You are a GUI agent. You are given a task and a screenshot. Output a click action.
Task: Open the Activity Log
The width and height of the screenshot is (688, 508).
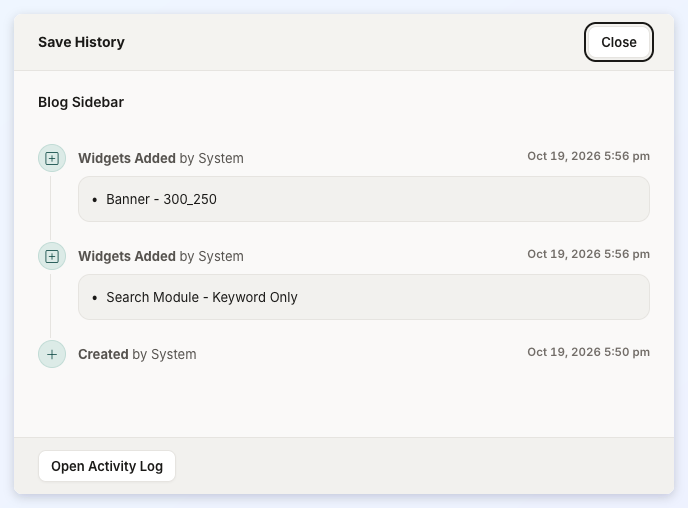tap(107, 466)
